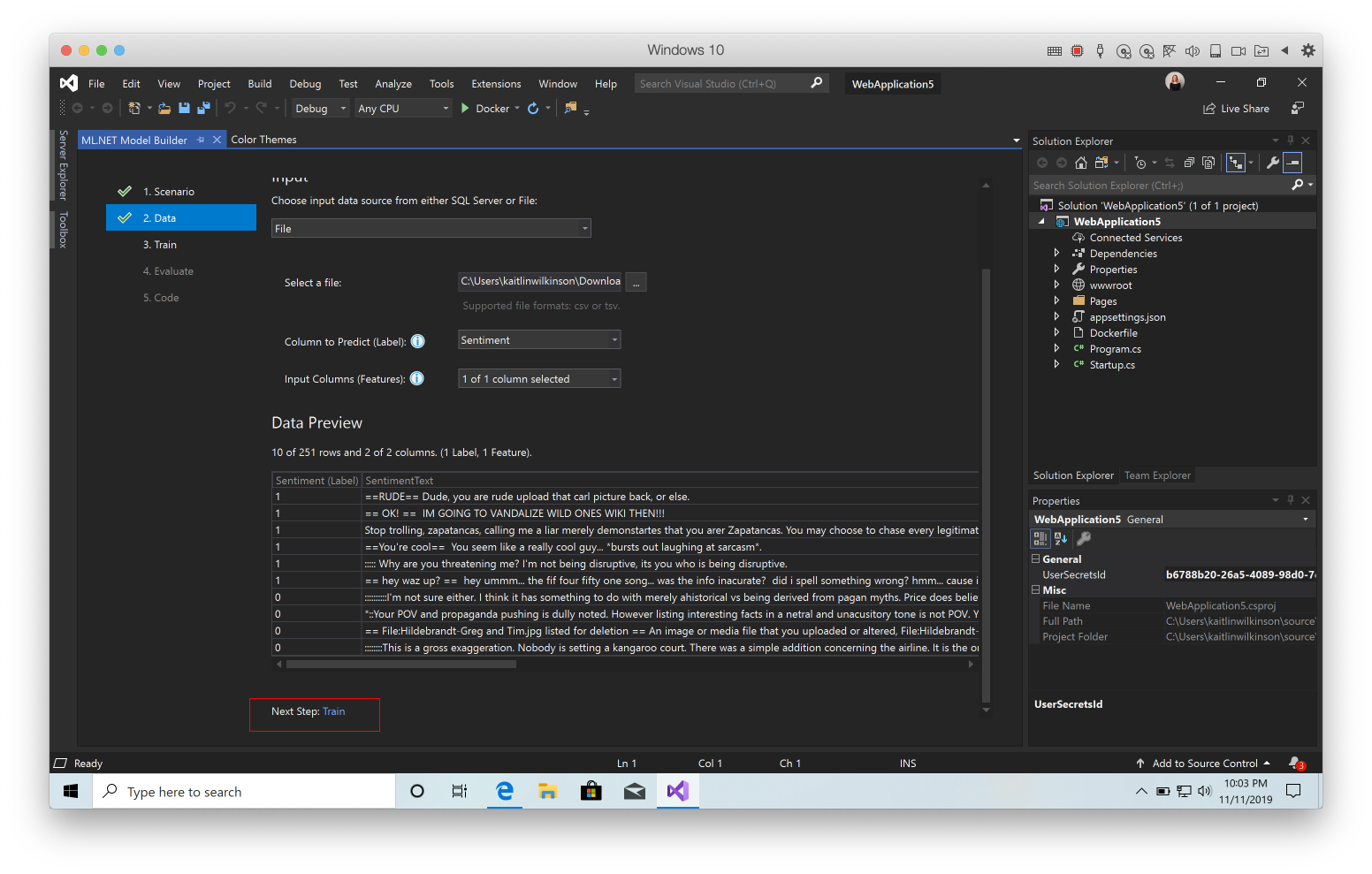Expand the Pages folder in Solution Explorer
The image size is (1372, 874).
(x=1056, y=301)
